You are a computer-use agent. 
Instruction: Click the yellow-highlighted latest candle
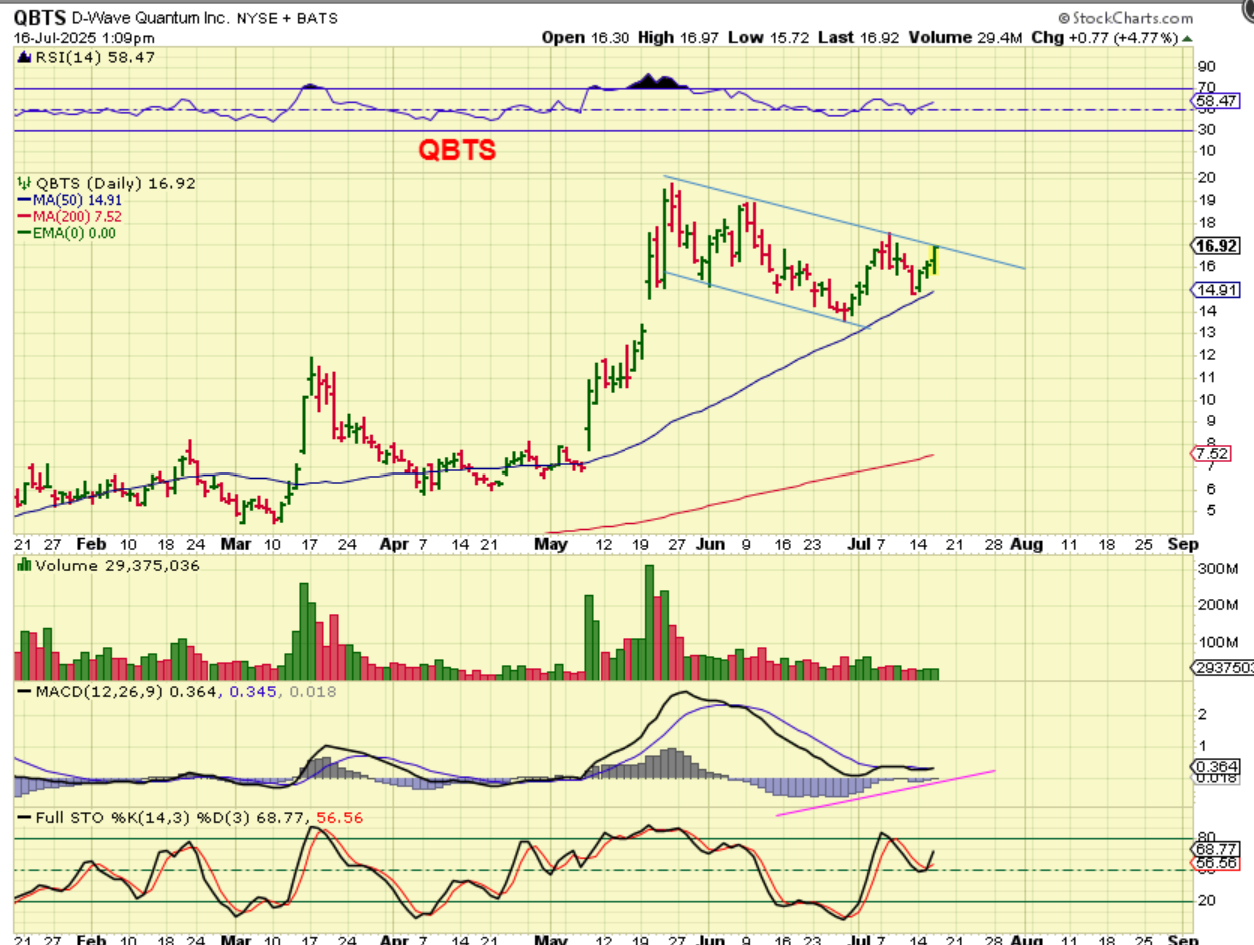[x=937, y=258]
